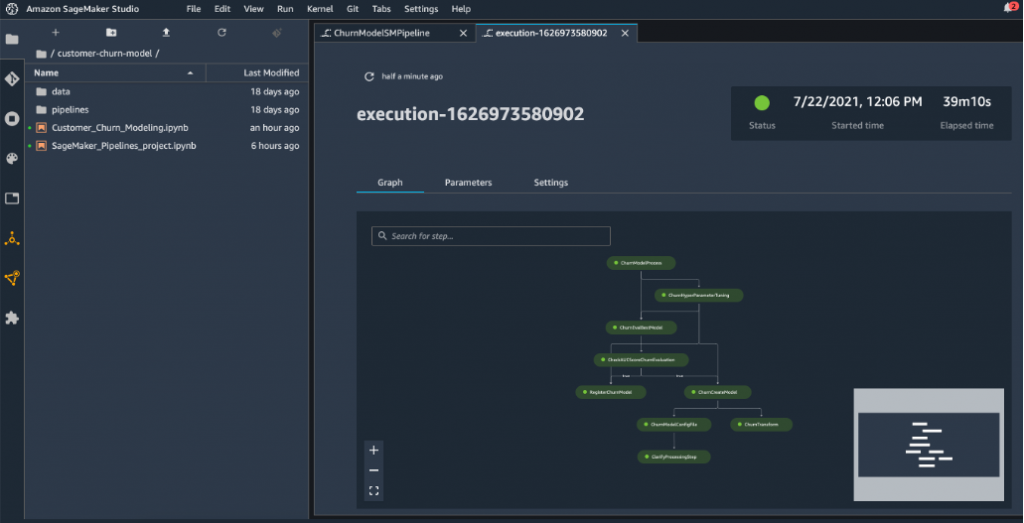The width and height of the screenshot is (1024, 523).
Task: Refresh the file list in file browser
Action: [x=221, y=32]
